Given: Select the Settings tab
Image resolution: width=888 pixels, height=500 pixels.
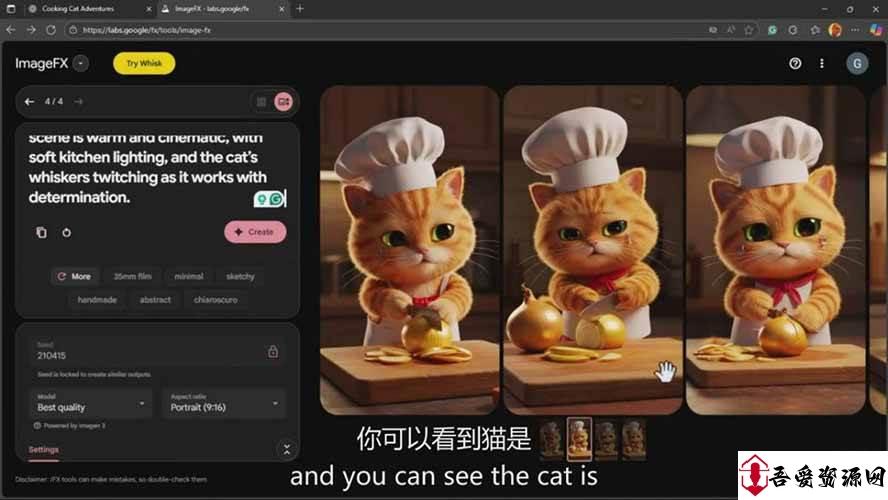Looking at the screenshot, I should [44, 450].
